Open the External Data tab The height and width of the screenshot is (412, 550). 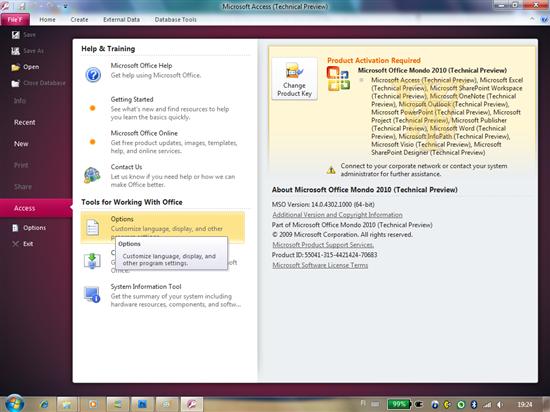tap(121, 20)
